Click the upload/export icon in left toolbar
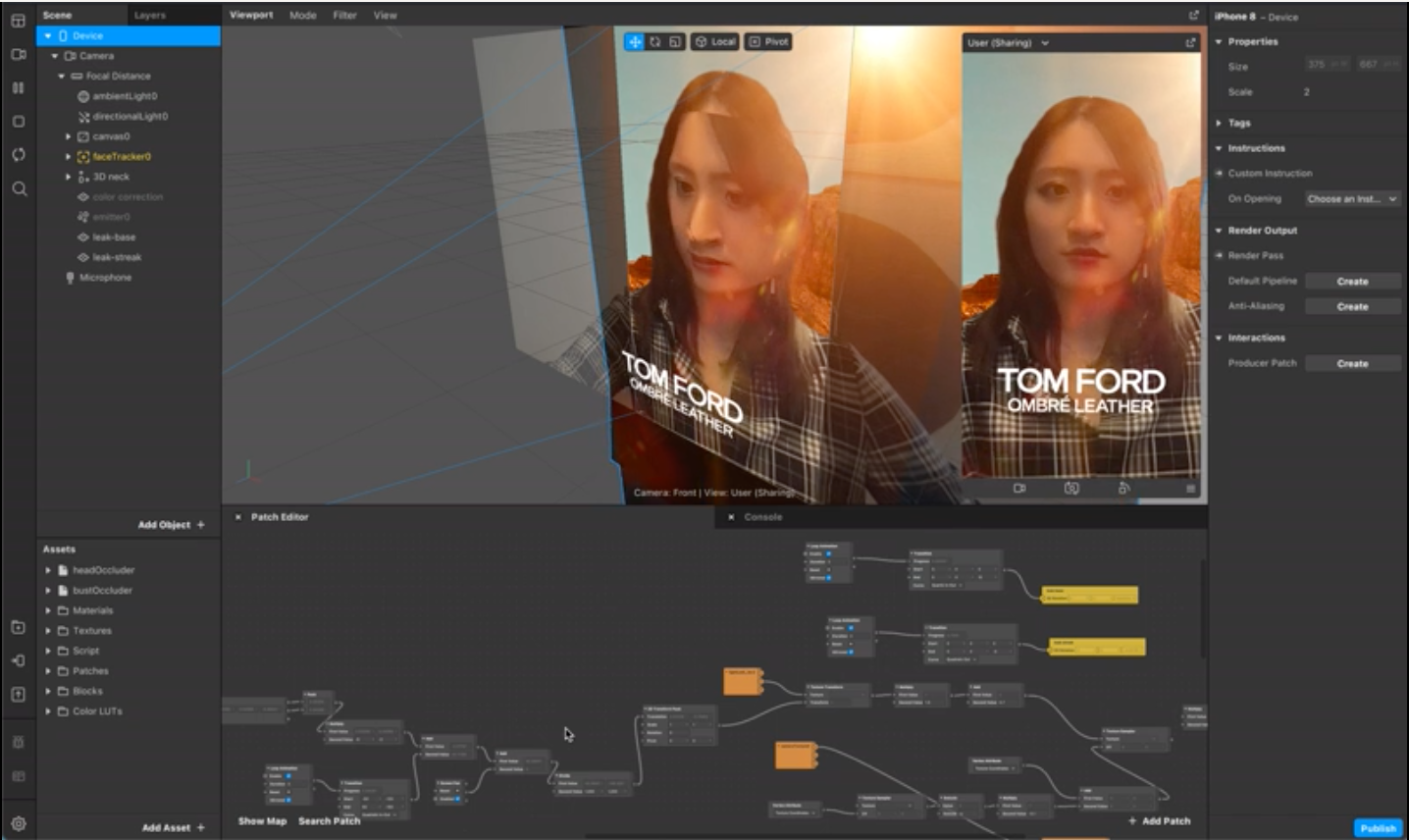The height and width of the screenshot is (840, 1409). [x=18, y=694]
